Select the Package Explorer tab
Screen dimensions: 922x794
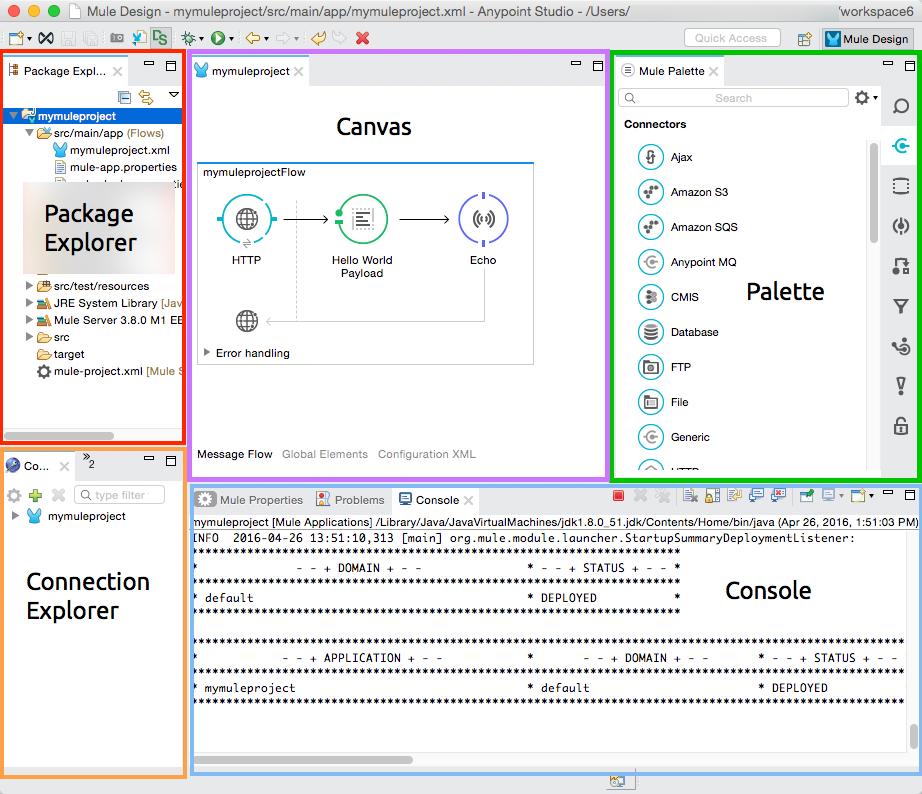[x=65, y=71]
